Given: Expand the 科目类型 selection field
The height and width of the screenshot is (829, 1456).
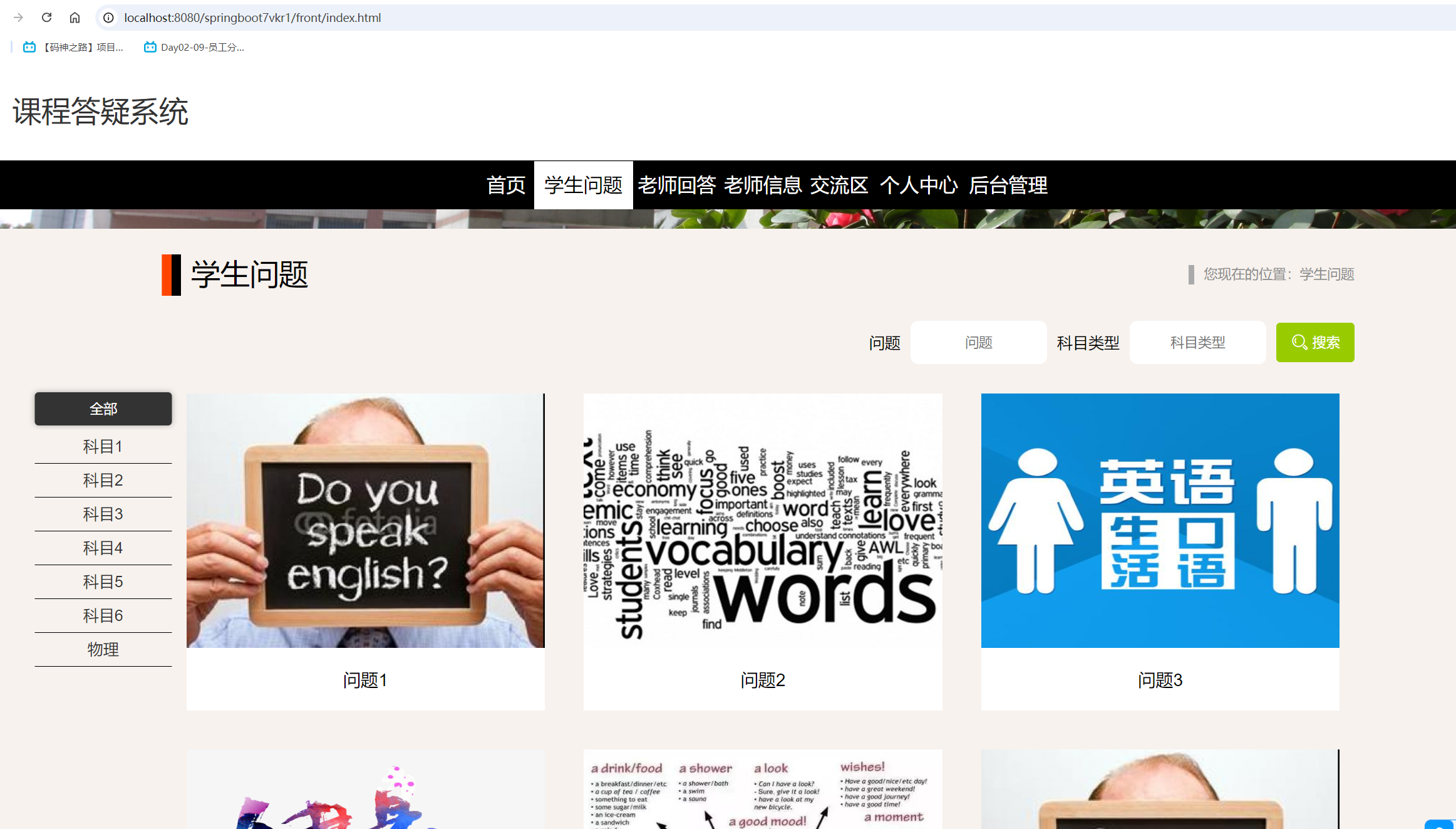Looking at the screenshot, I should click(x=1197, y=342).
